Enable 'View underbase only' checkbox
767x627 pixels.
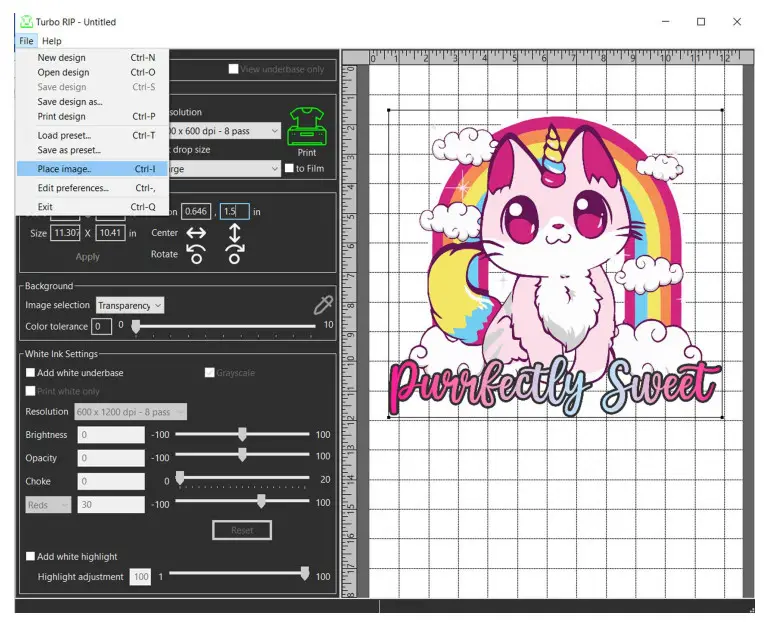tap(233, 69)
